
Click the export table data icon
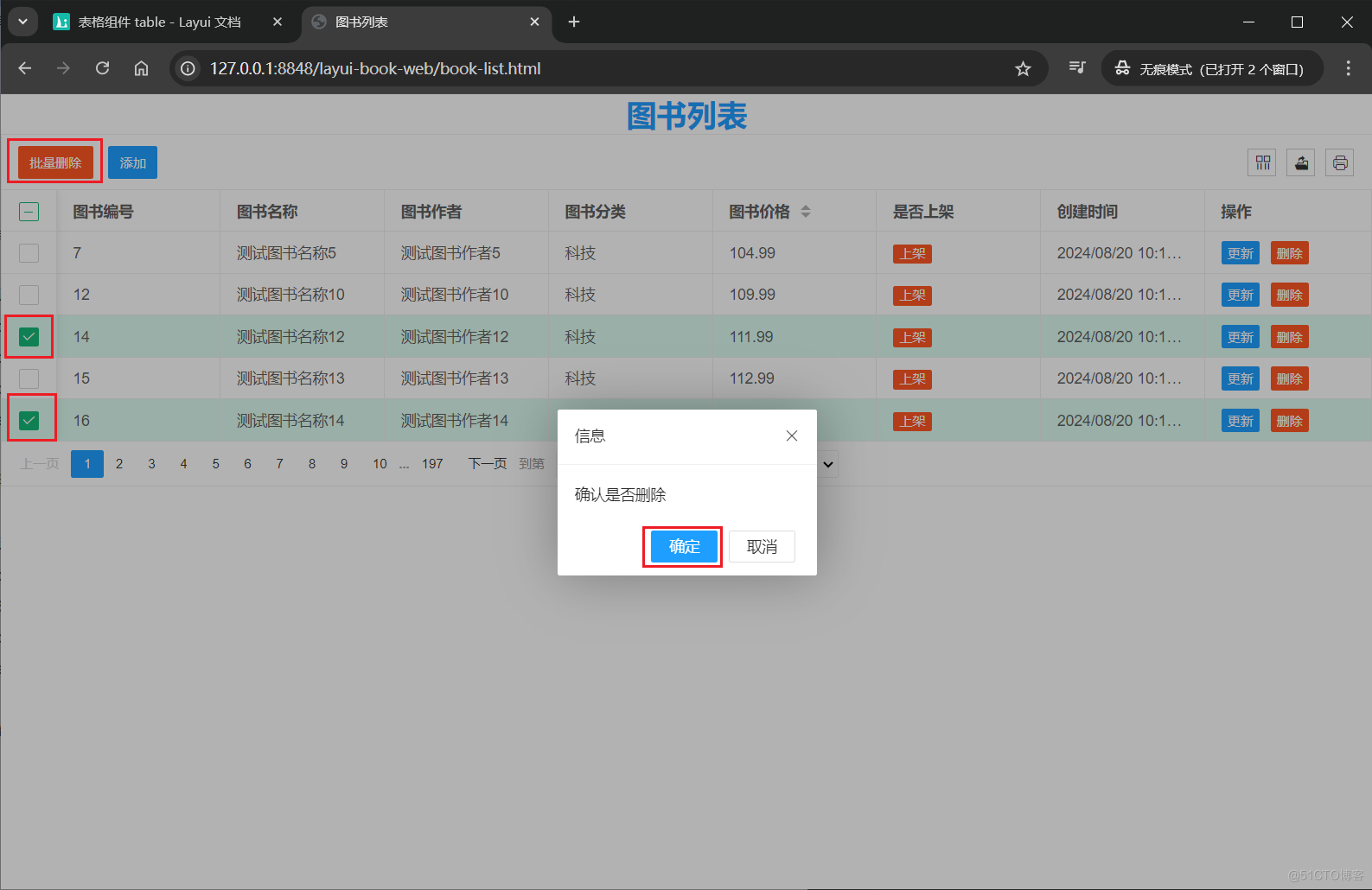click(1301, 162)
